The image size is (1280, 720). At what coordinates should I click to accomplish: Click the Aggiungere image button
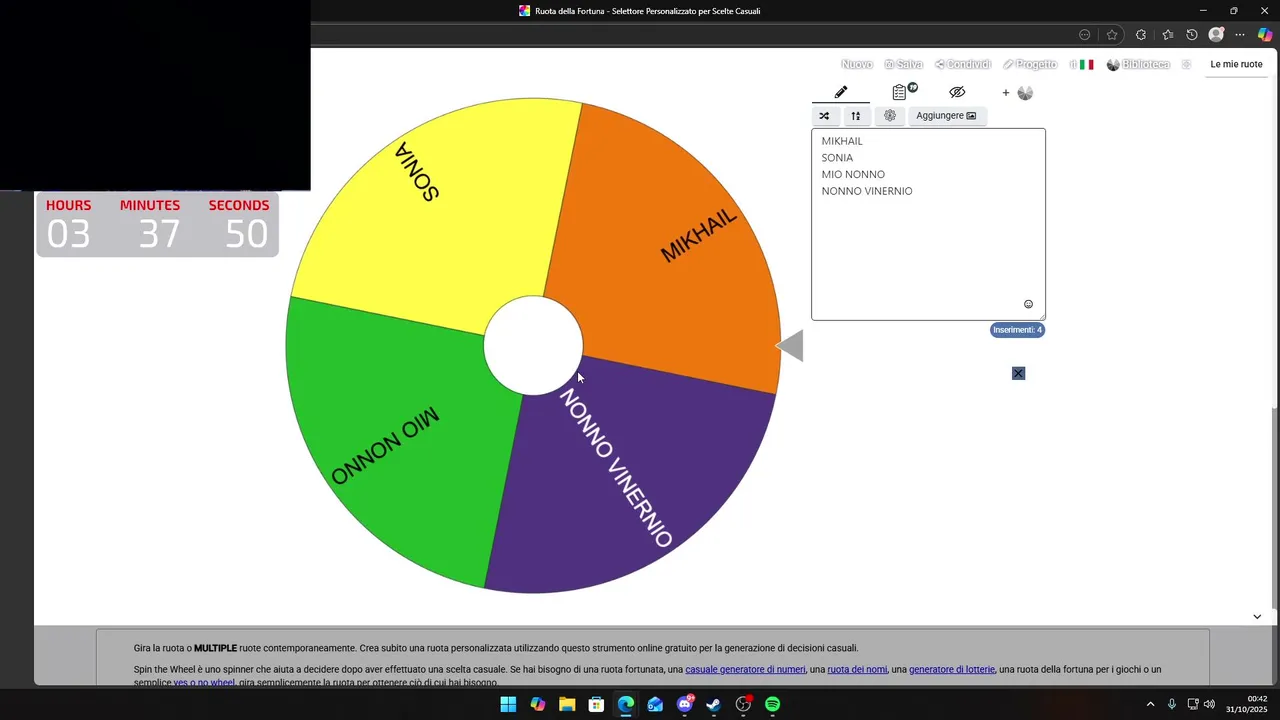click(x=946, y=116)
